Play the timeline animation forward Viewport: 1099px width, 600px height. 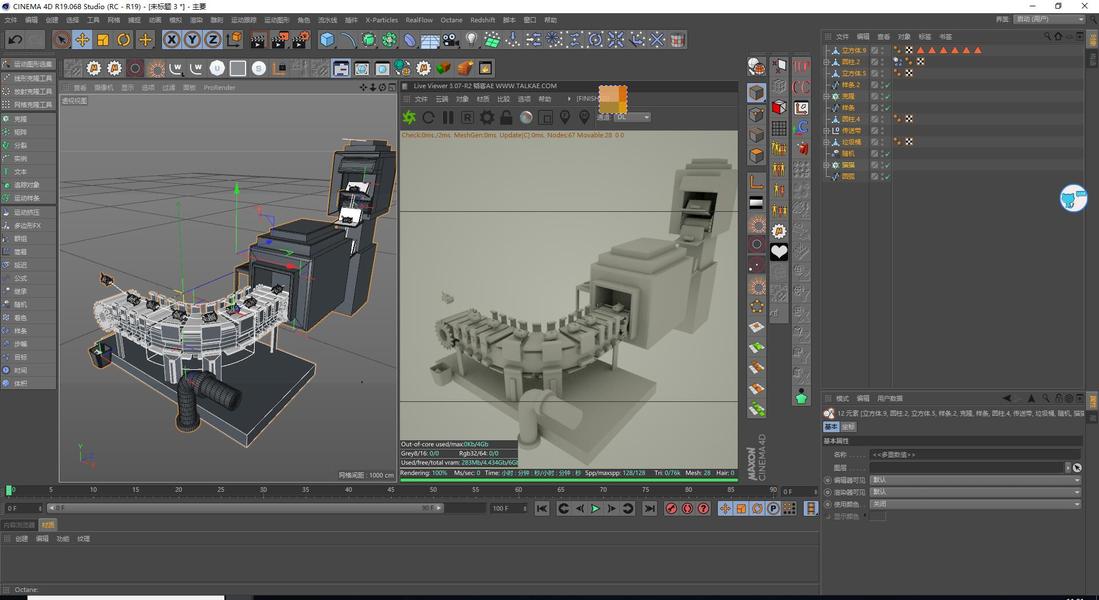pyautogui.click(x=596, y=508)
